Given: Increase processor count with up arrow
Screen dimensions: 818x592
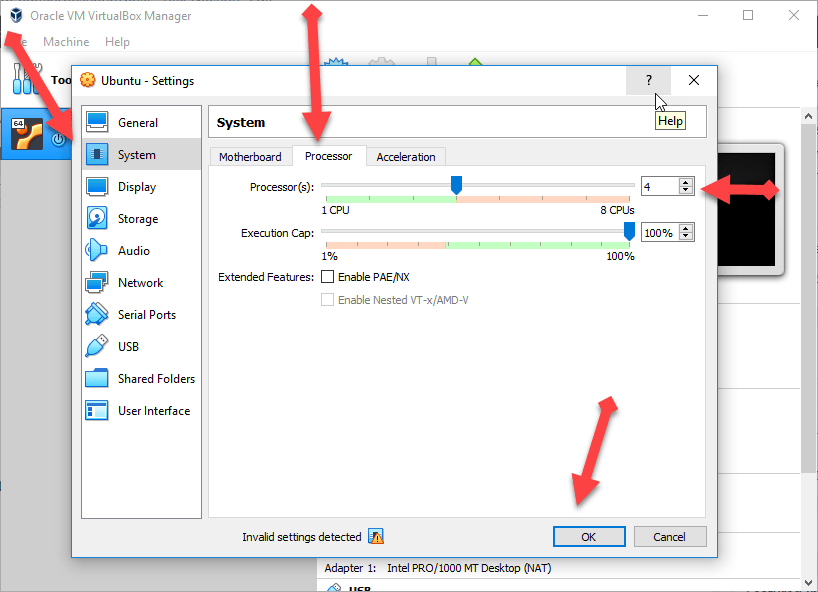Looking at the screenshot, I should point(685,182).
